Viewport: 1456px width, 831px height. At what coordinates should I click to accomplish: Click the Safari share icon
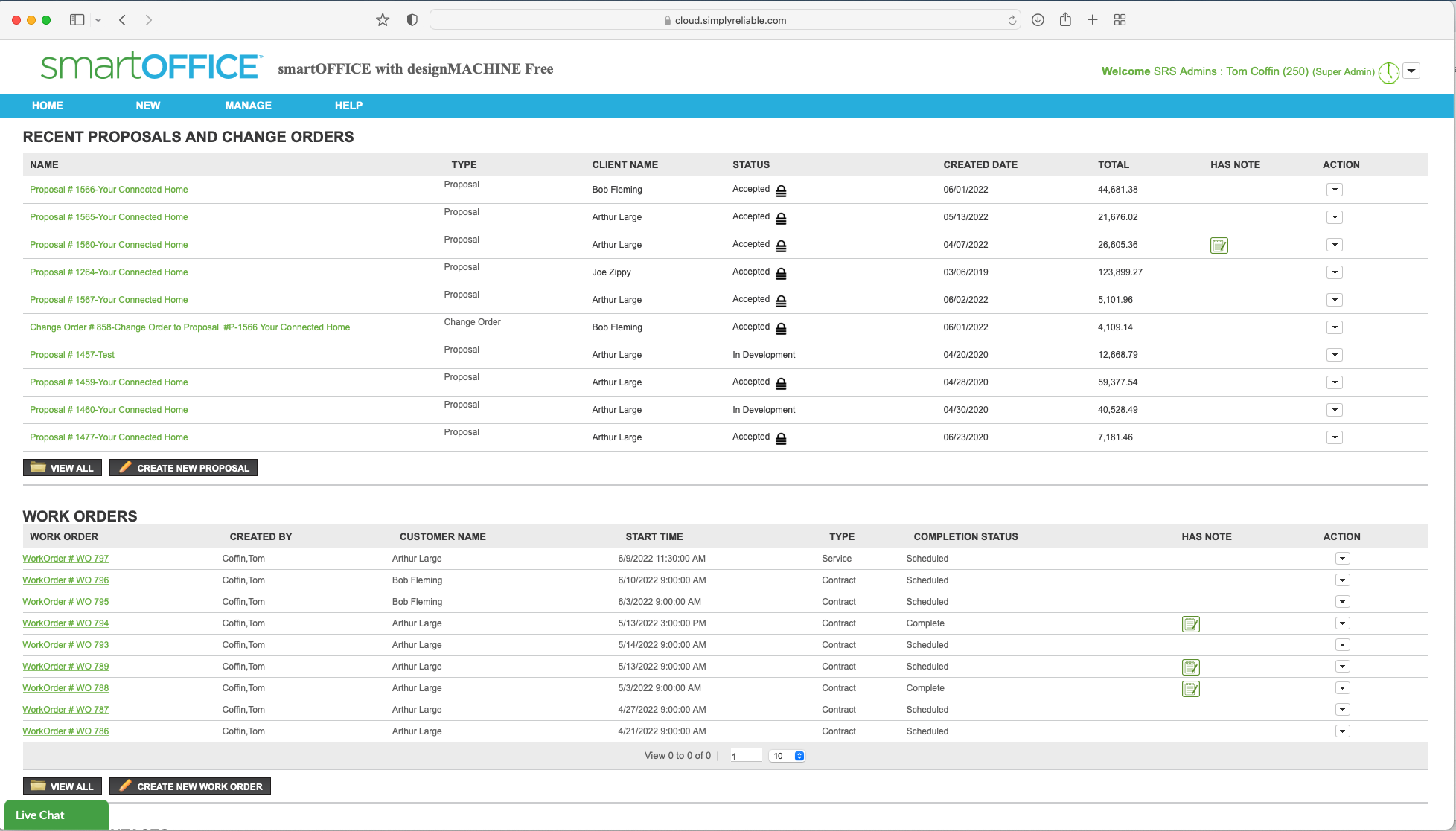(1065, 20)
